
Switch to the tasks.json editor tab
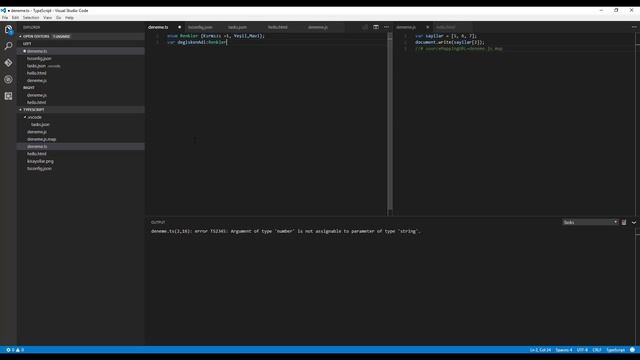pos(238,27)
